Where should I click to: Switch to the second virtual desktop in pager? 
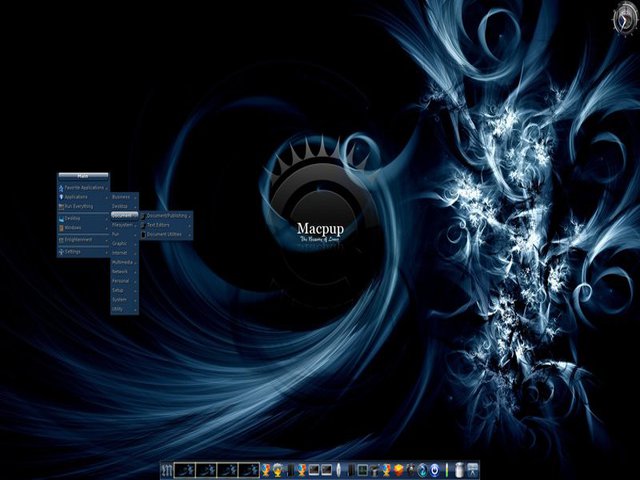click(206, 470)
